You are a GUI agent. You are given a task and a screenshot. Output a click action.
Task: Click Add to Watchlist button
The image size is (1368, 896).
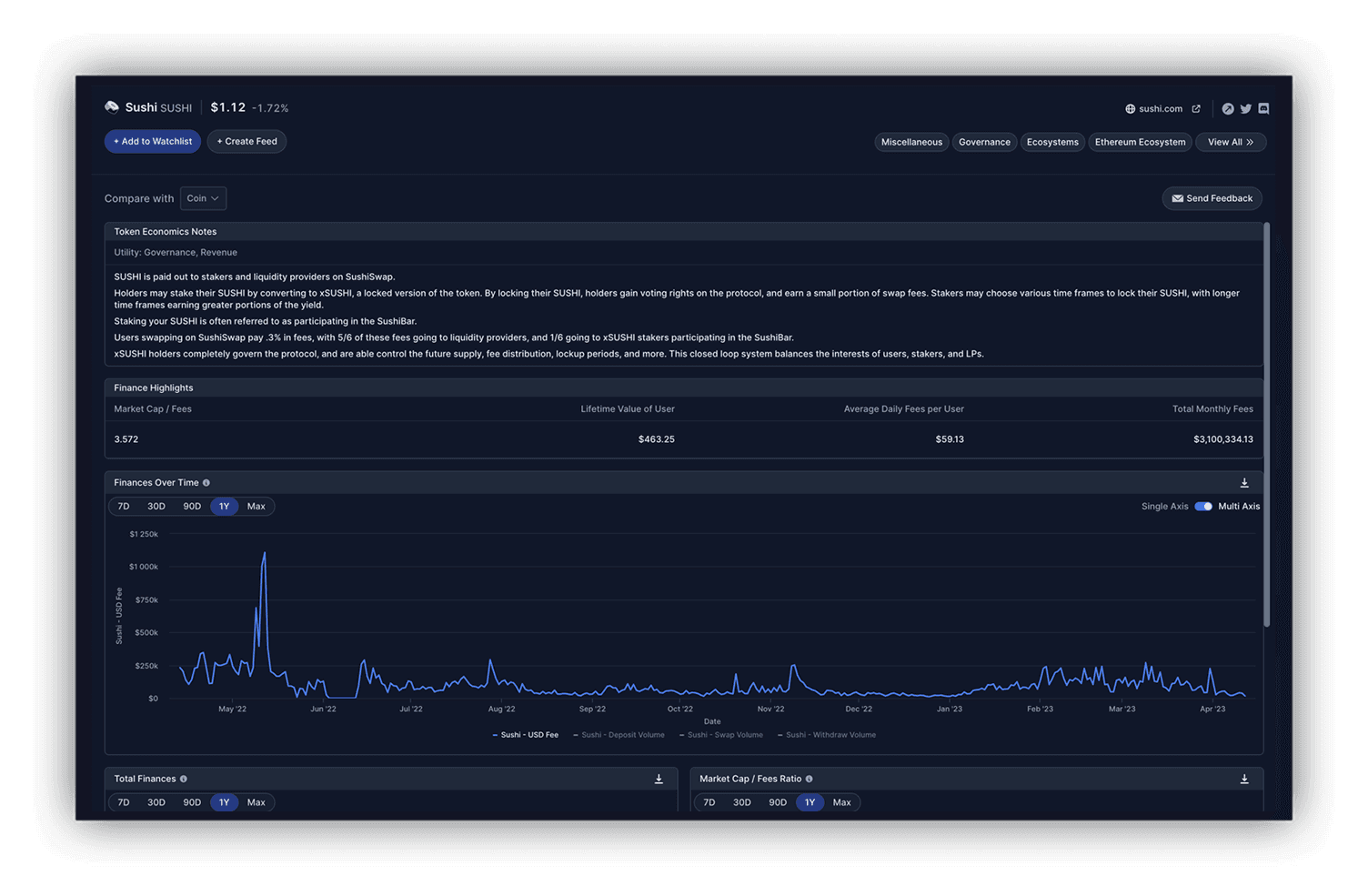[x=153, y=142]
